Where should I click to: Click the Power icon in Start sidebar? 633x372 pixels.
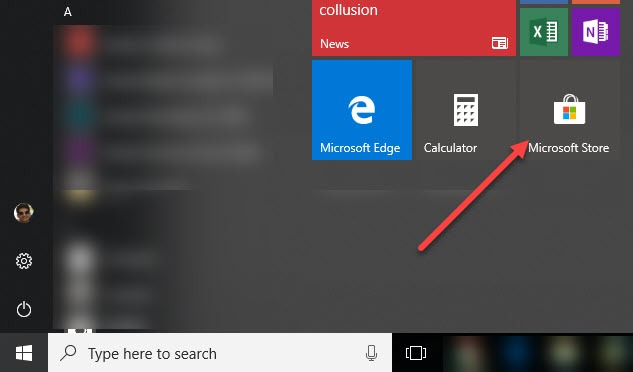tap(24, 309)
